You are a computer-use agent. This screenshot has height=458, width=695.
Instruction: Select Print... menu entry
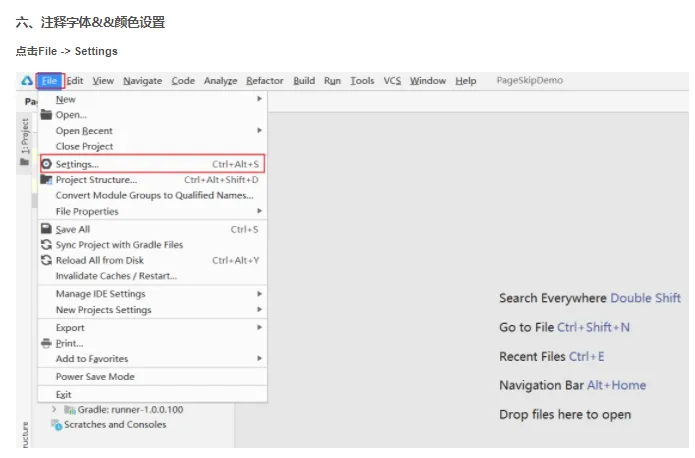152,343
